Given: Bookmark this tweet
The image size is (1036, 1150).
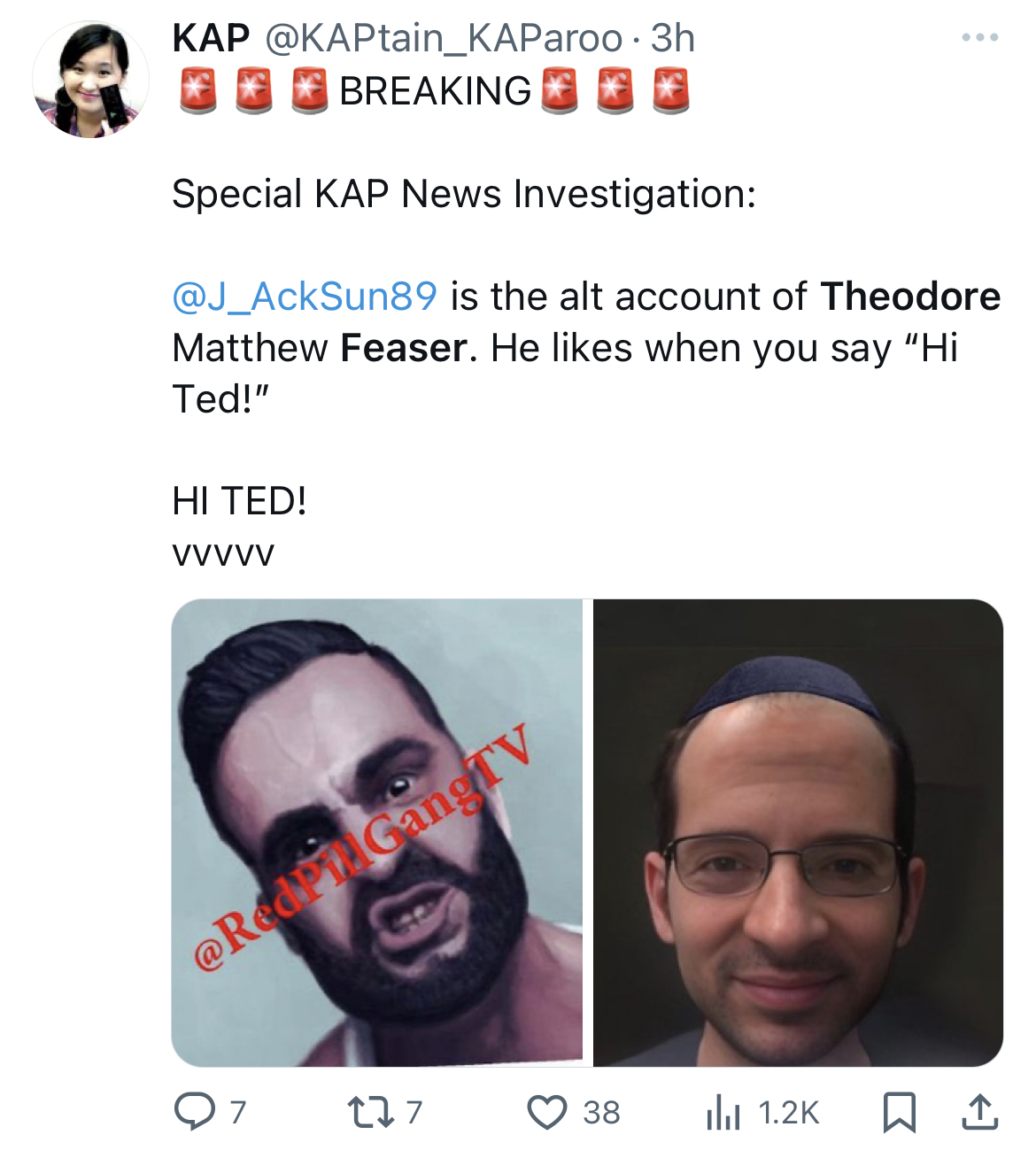Looking at the screenshot, I should [x=900, y=1112].
